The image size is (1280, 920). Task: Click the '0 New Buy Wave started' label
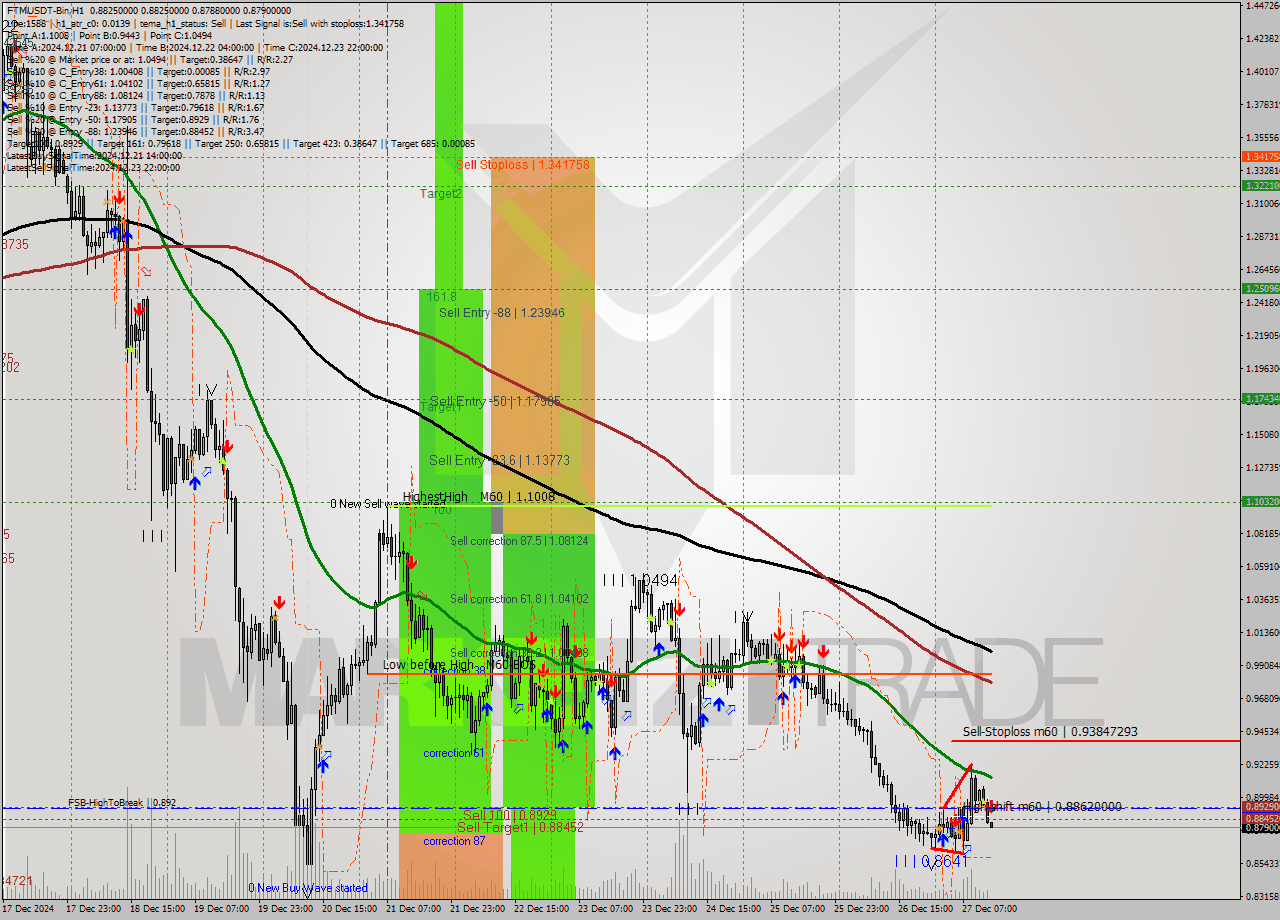pos(308,888)
